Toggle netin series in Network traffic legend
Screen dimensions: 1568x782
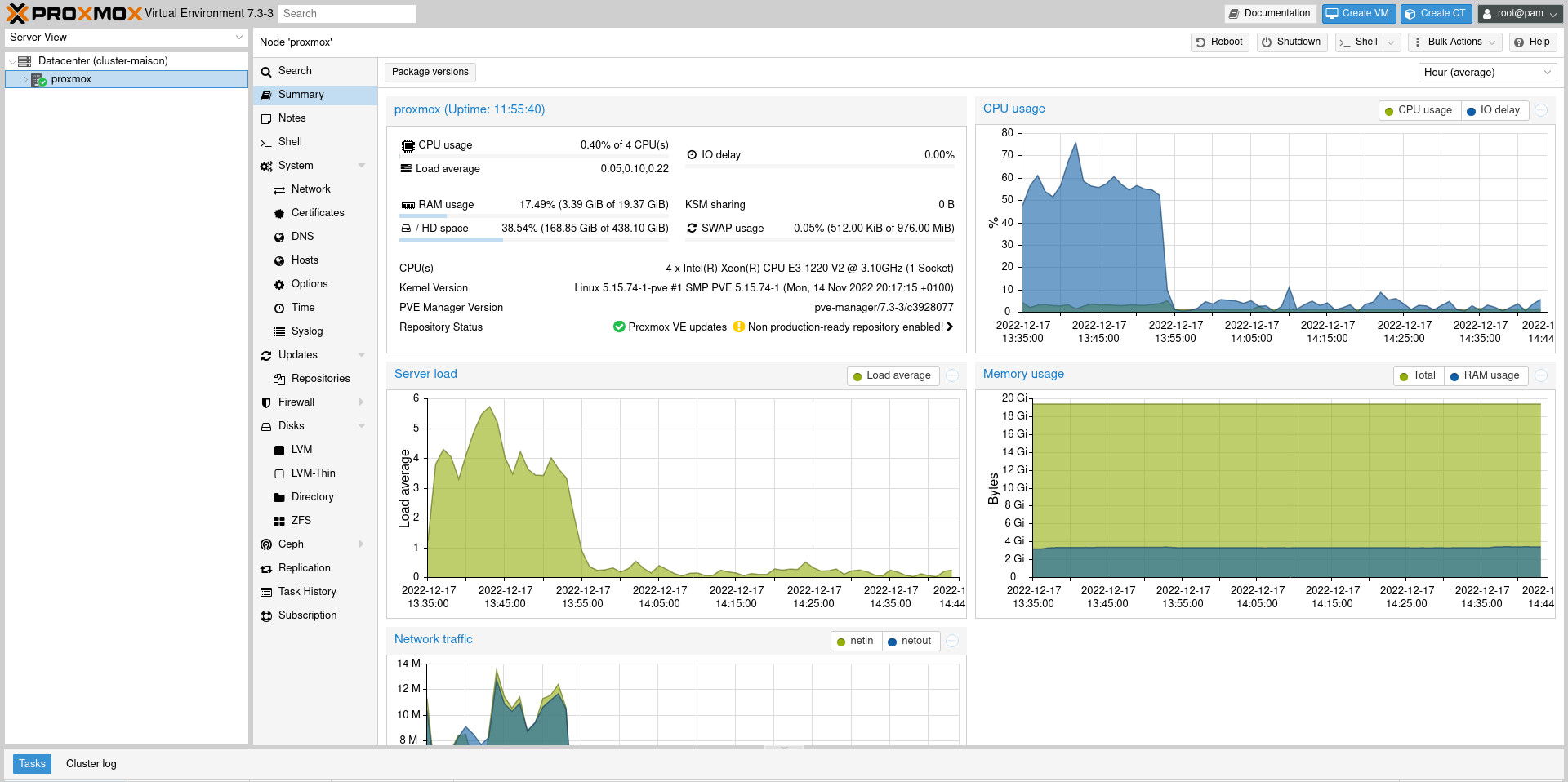tap(856, 641)
